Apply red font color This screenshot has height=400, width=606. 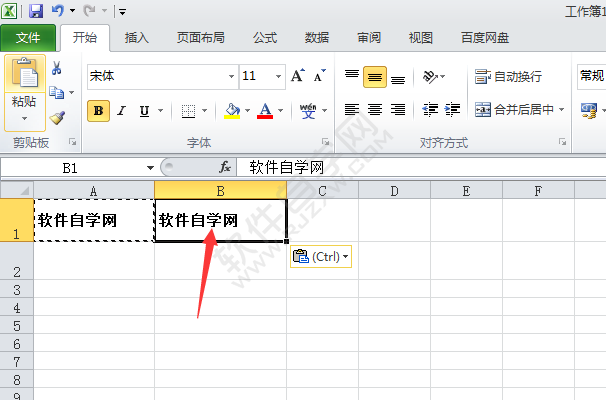click(265, 111)
